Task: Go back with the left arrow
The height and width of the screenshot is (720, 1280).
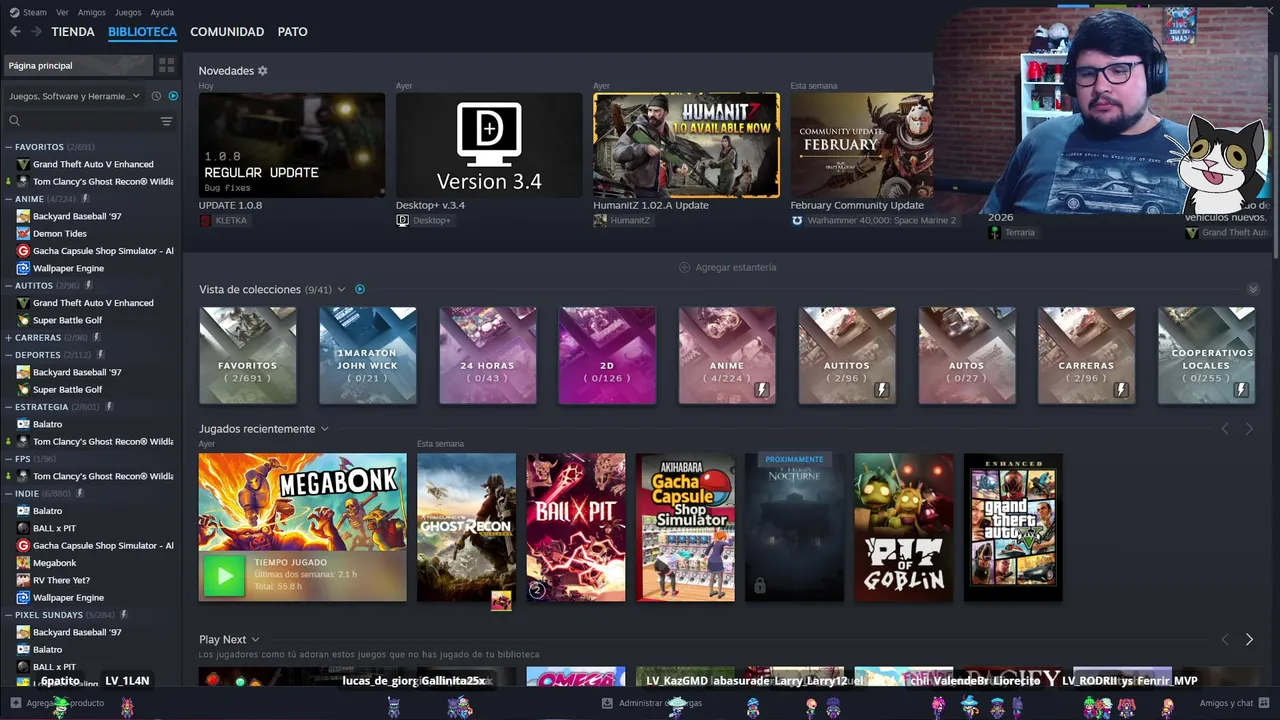Action: tap(15, 32)
